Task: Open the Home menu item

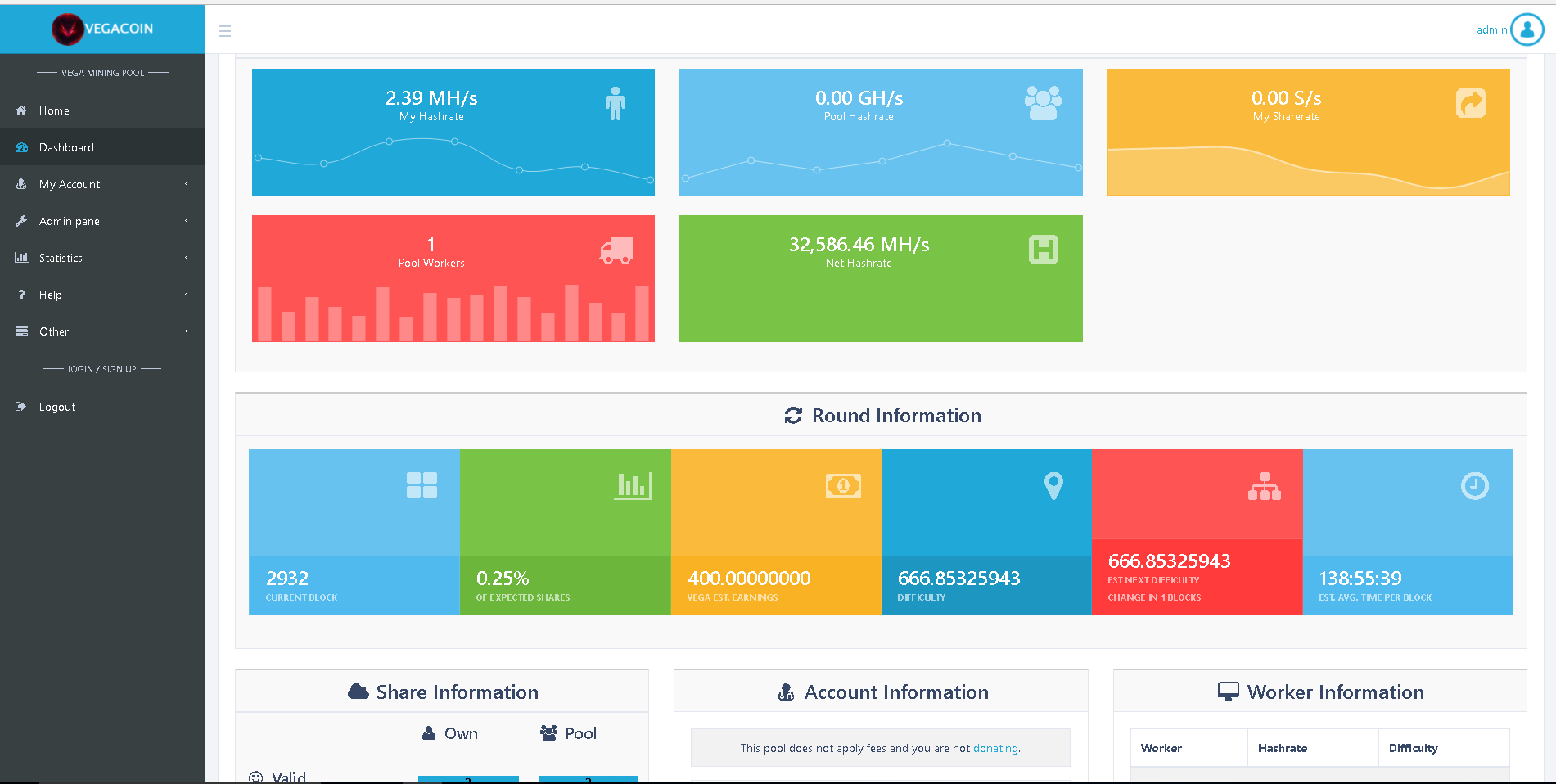Action: 102,110
